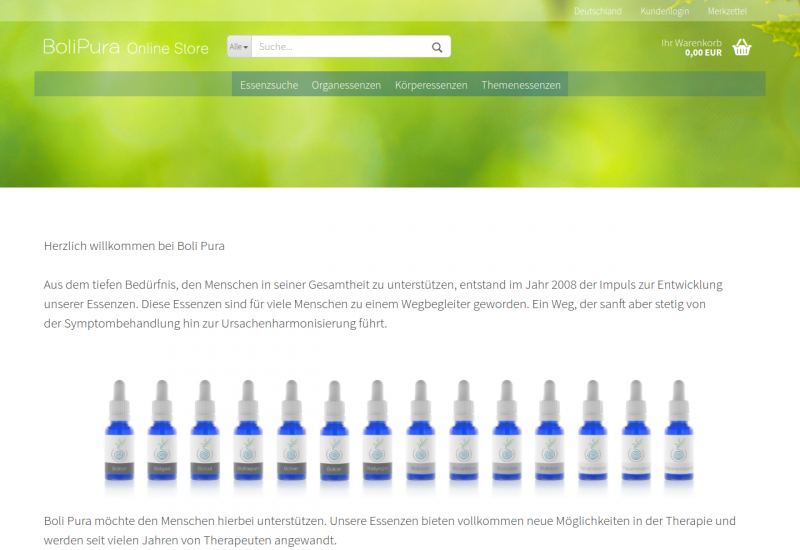The height and width of the screenshot is (550, 800).
Task: Open the shopping basket icon
Action: [741, 47]
